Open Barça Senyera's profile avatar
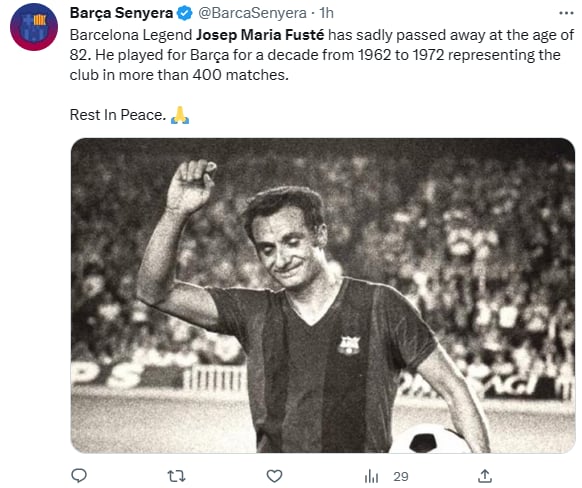Screen dimensions: 582x488 tap(34, 27)
